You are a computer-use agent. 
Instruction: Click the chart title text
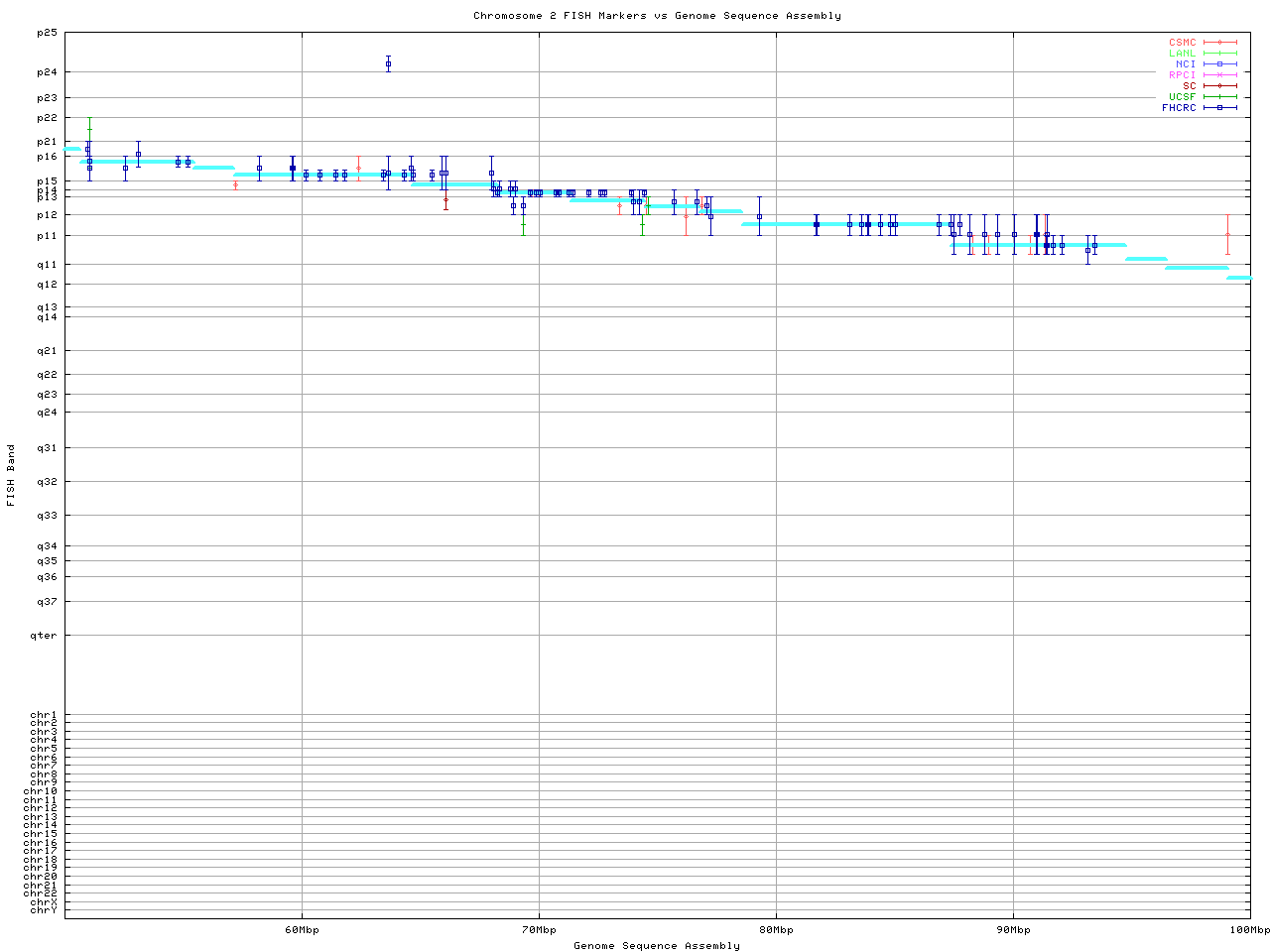[657, 16]
